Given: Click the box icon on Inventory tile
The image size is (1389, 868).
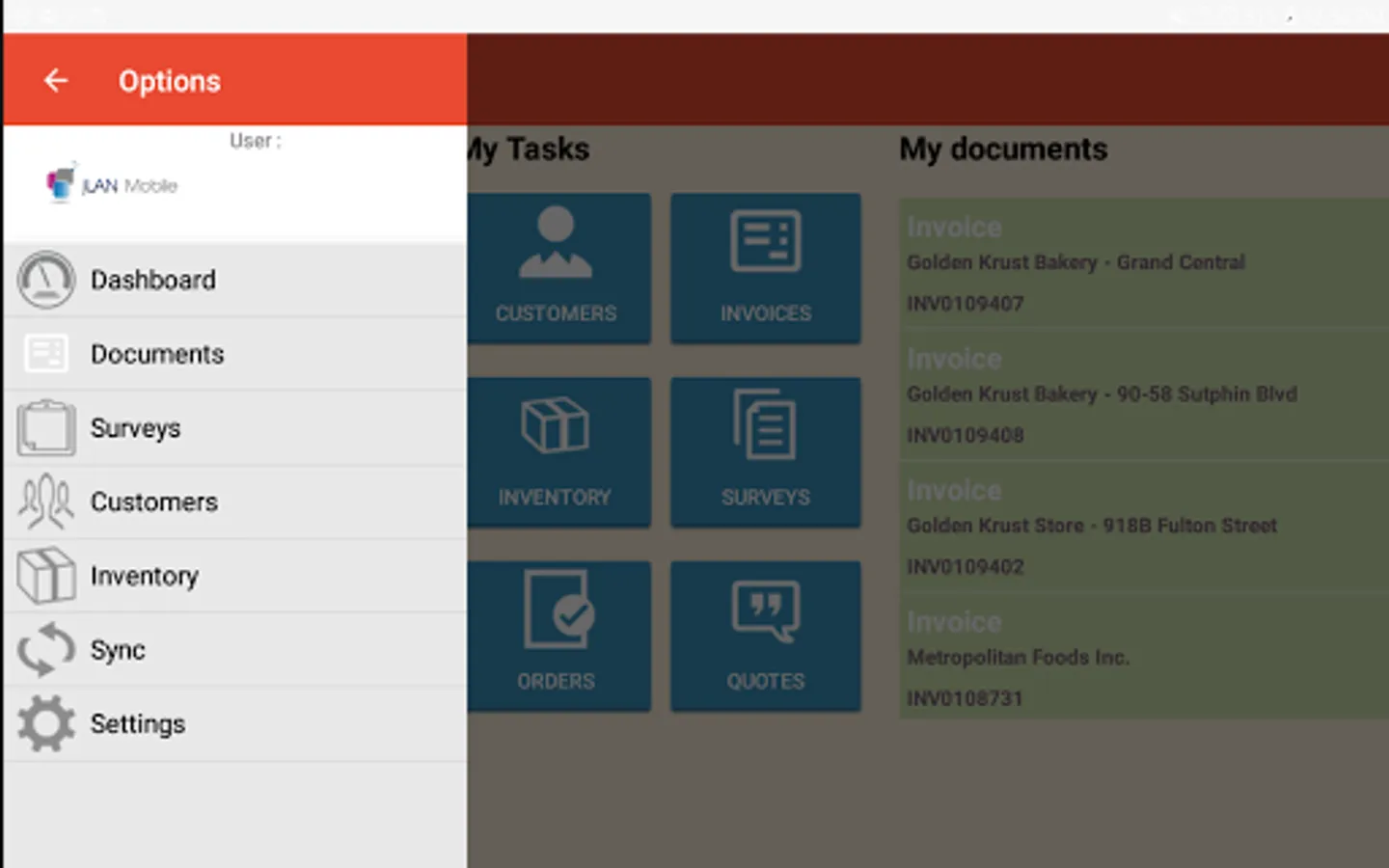Looking at the screenshot, I should (556, 424).
